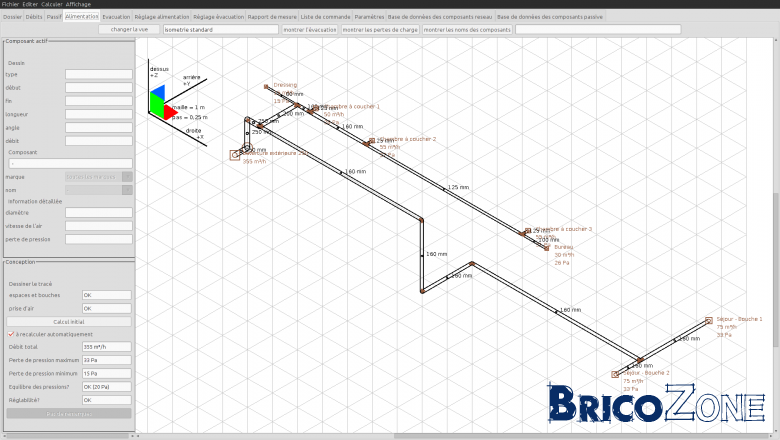
Task: Click the Dressing vent node
Action: point(266,87)
